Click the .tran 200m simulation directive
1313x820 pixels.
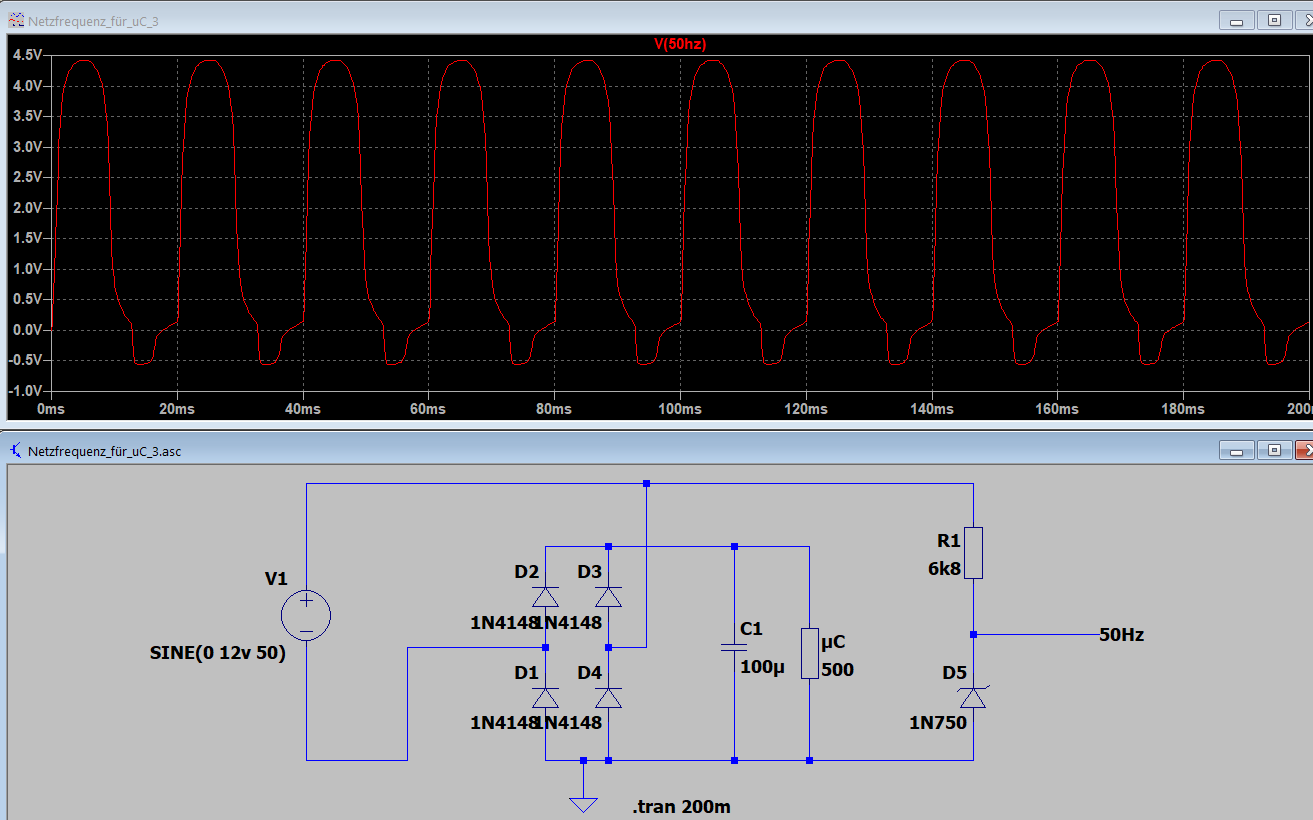[x=681, y=807]
